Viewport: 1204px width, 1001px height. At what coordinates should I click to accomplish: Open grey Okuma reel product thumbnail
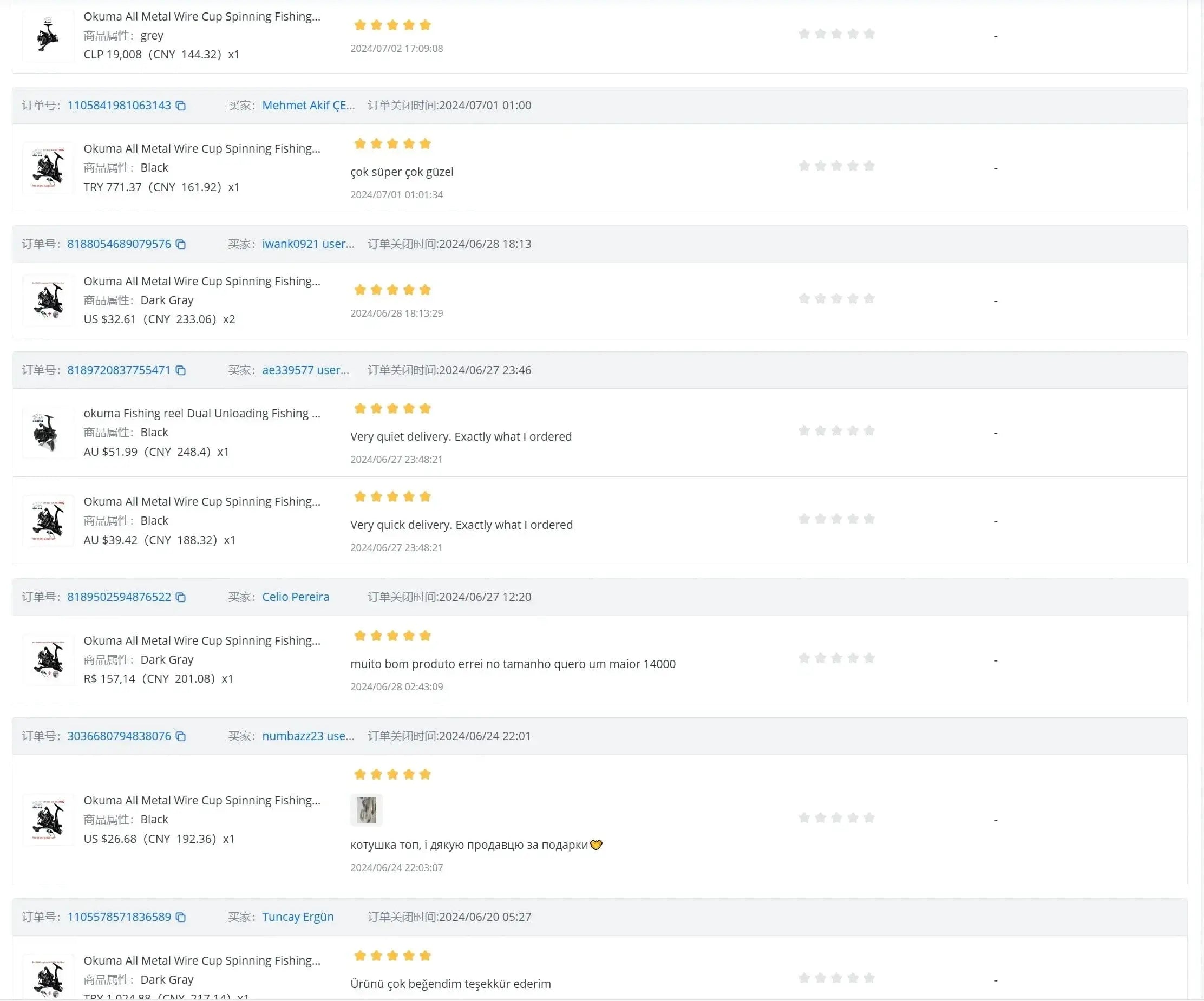tap(48, 36)
